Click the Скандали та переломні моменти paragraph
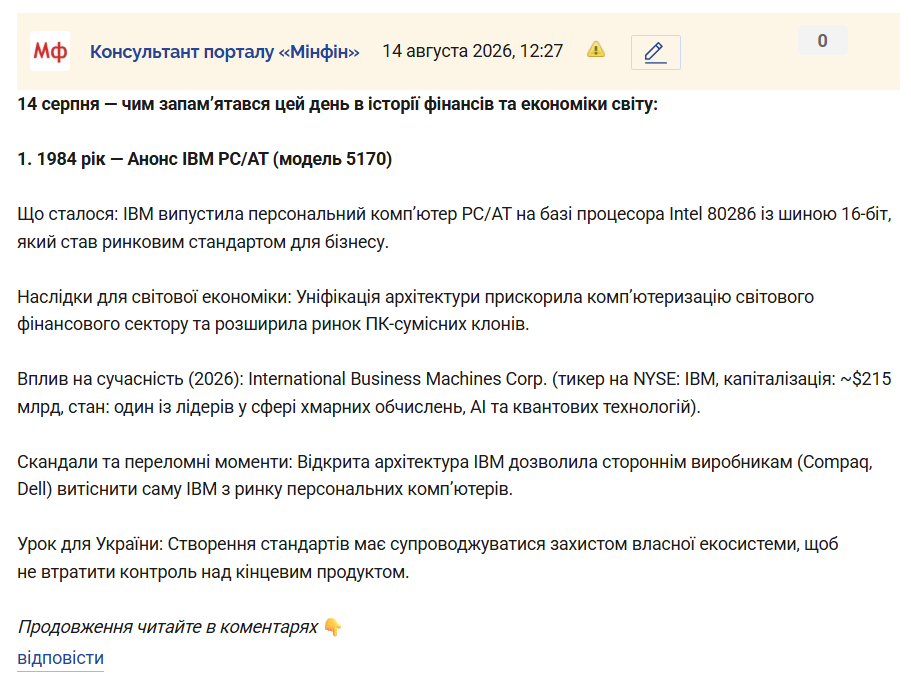Screen dimensions: 911x683 click(445, 475)
